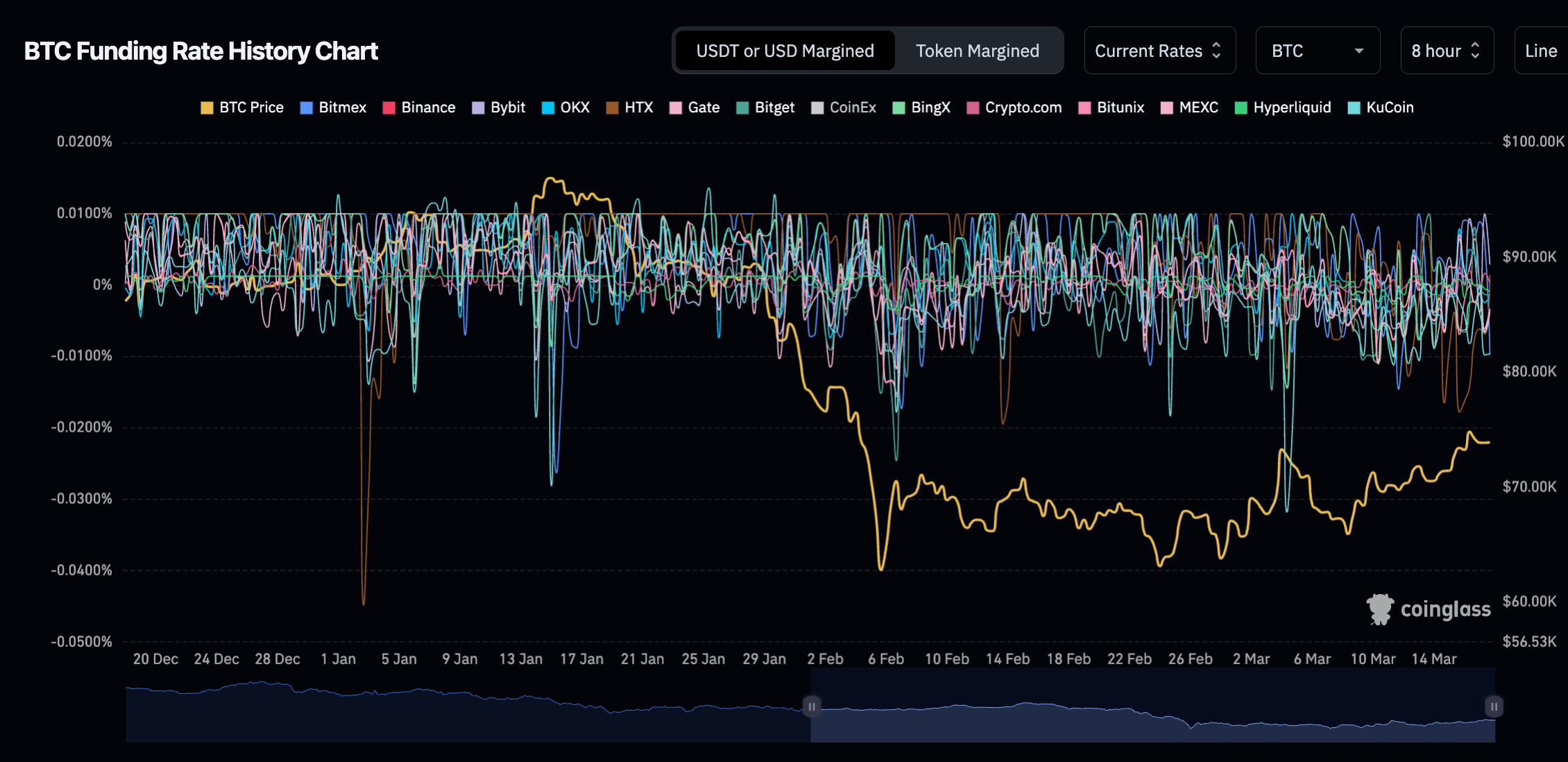Viewport: 1568px width, 762px height.
Task: Click the HTX brown legend swatch
Action: [612, 108]
